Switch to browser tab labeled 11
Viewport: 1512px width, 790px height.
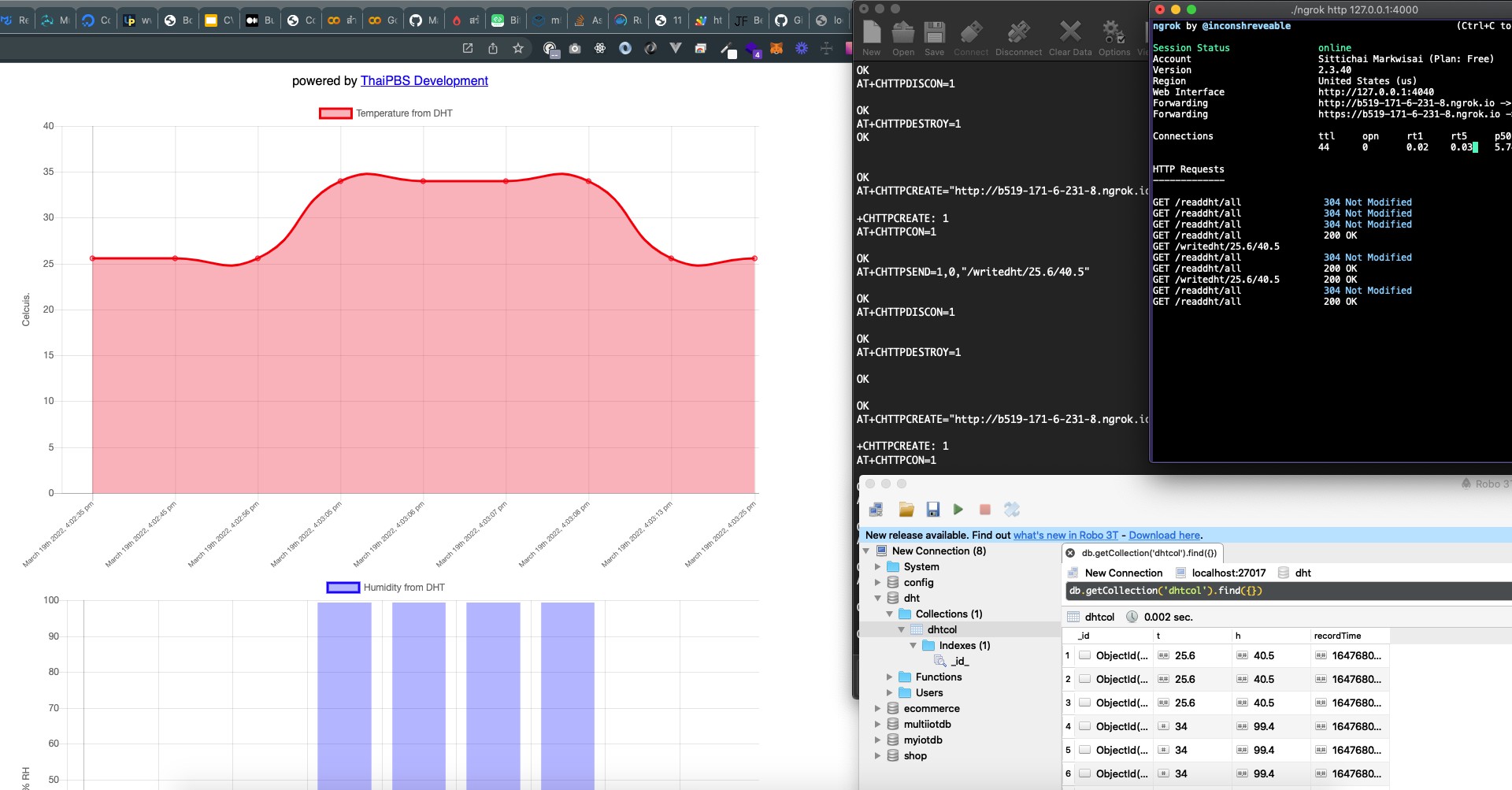point(669,20)
